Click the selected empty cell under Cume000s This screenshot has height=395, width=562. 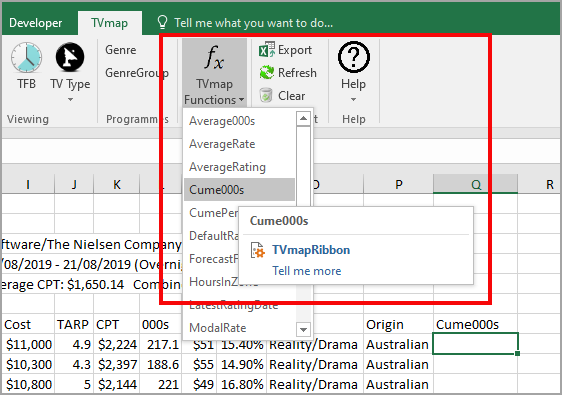(x=475, y=344)
